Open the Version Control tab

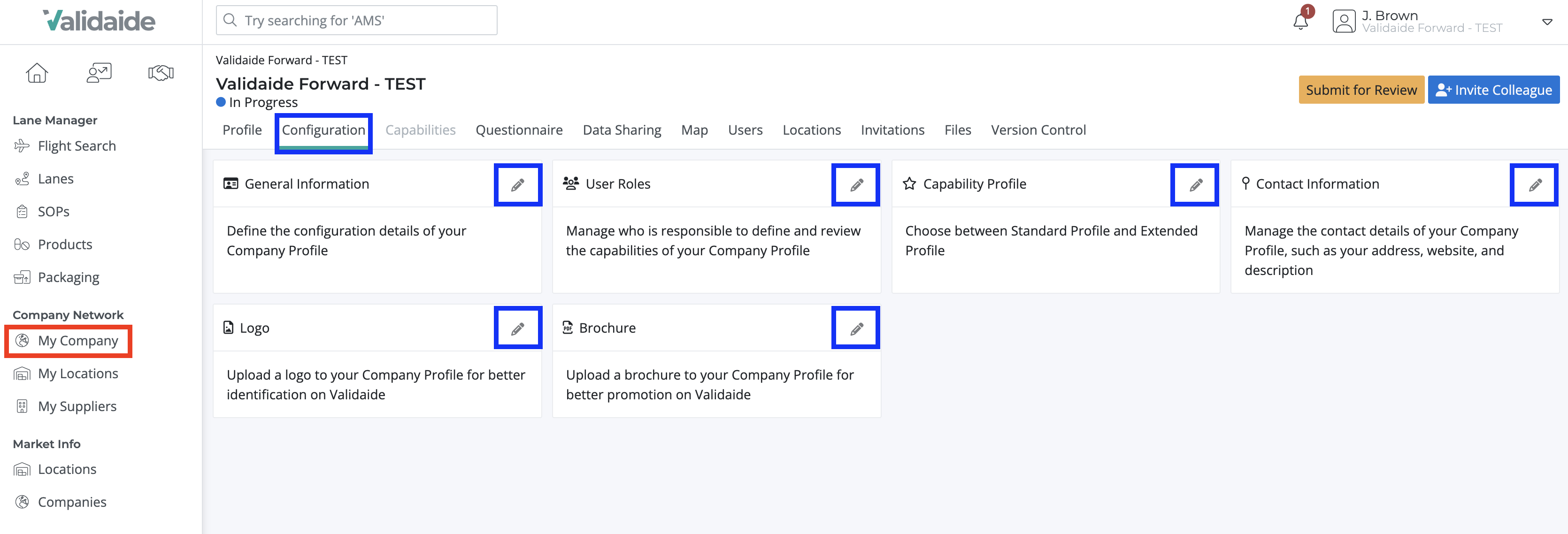pyautogui.click(x=1038, y=130)
